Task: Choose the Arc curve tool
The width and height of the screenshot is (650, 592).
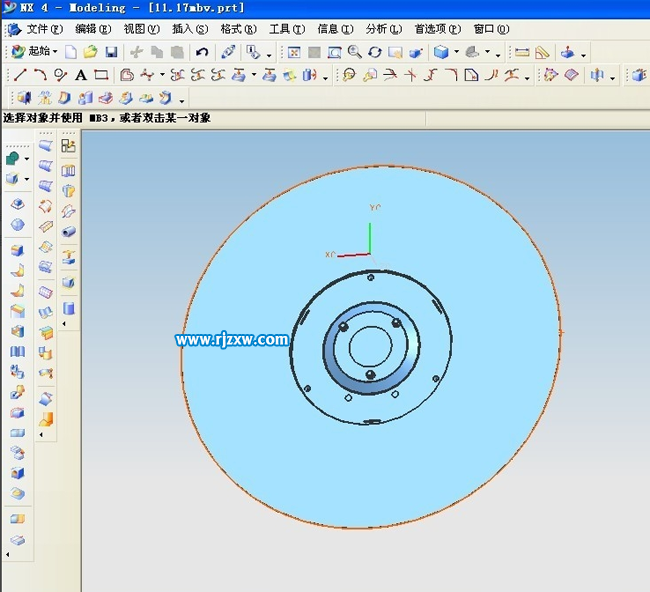Action: [39, 75]
